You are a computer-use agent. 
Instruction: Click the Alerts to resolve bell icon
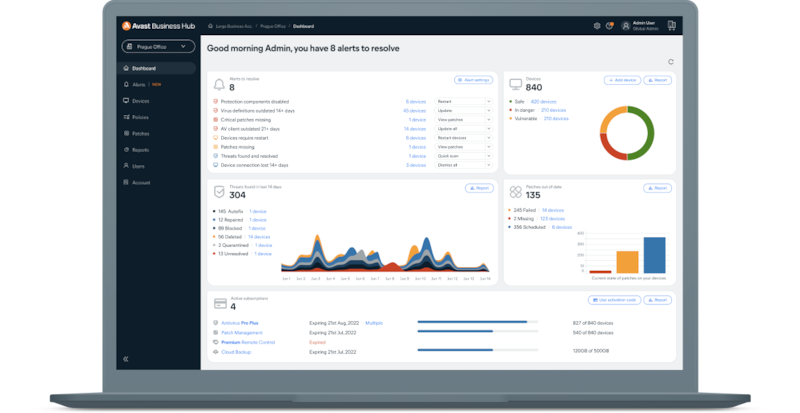(x=219, y=84)
